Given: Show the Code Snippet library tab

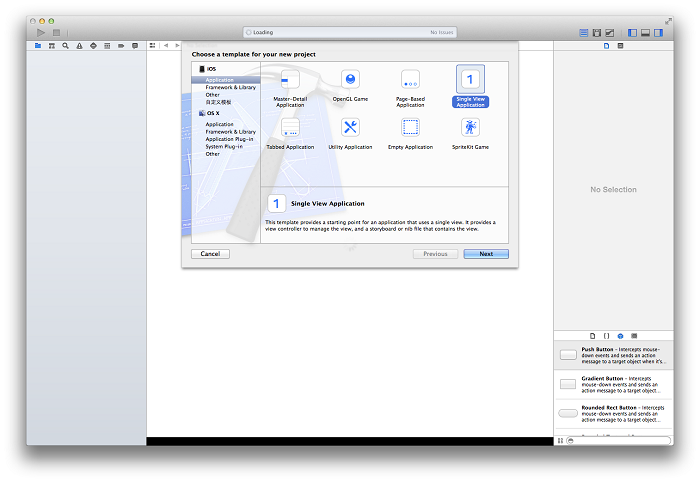Looking at the screenshot, I should click(606, 336).
